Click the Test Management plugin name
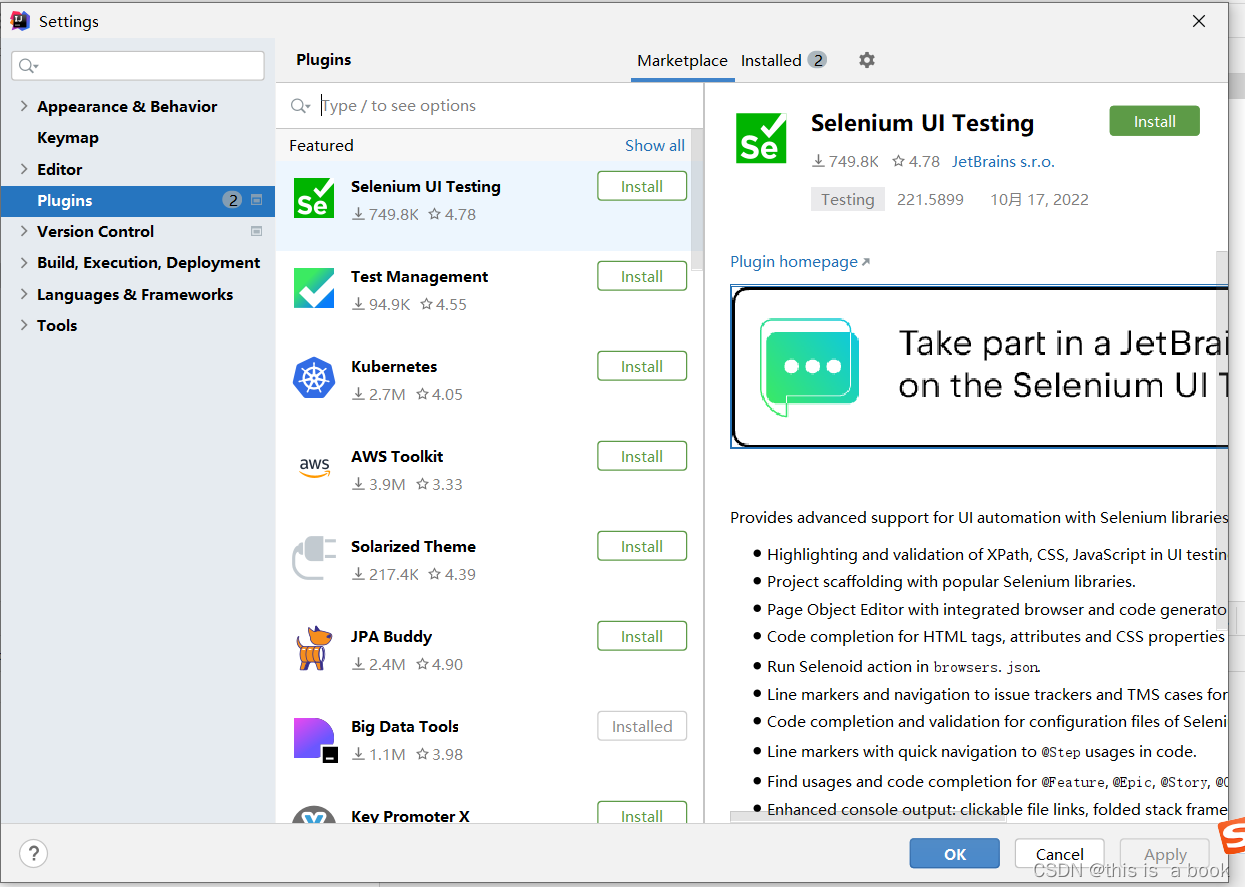 pos(419,276)
